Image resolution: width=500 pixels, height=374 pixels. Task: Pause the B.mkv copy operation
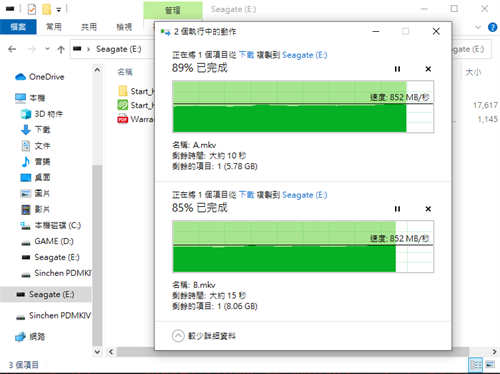click(397, 209)
